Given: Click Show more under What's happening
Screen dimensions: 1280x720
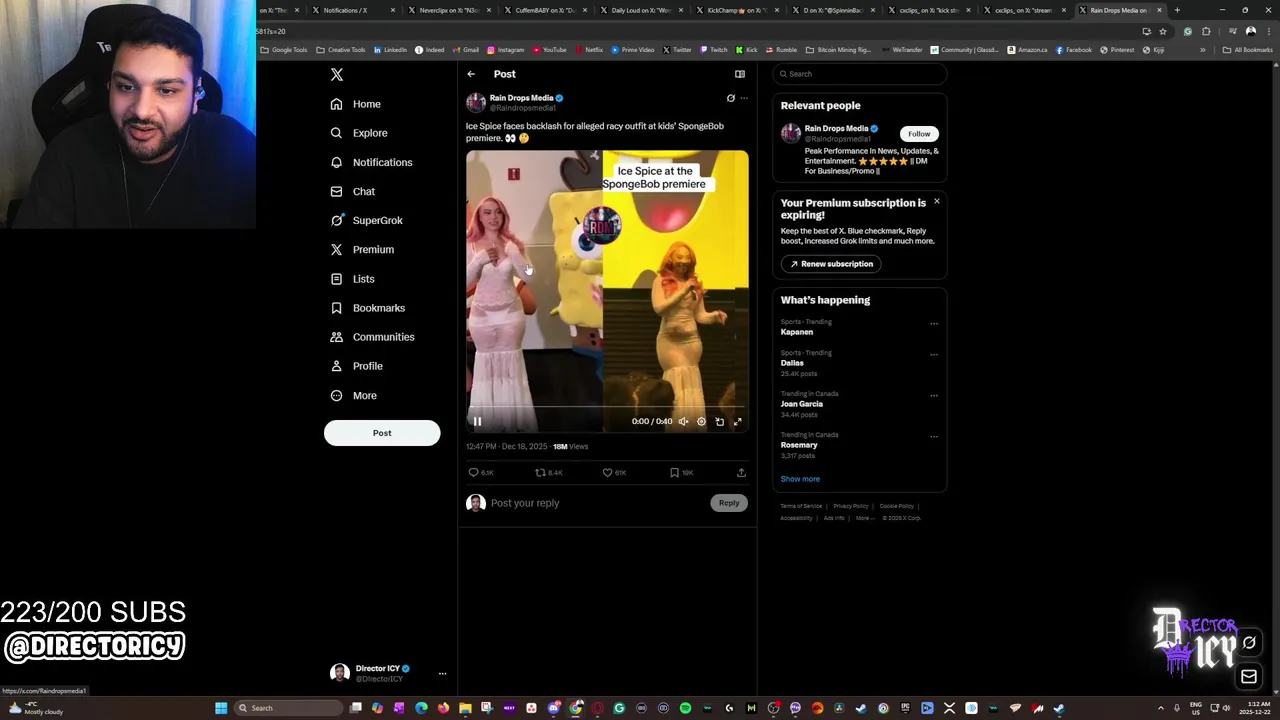Looking at the screenshot, I should coord(800,479).
